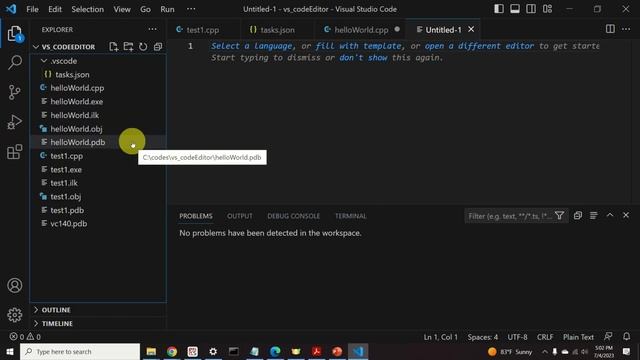This screenshot has height=360, width=640.
Task: Open the Run menu
Action: click(167, 9)
